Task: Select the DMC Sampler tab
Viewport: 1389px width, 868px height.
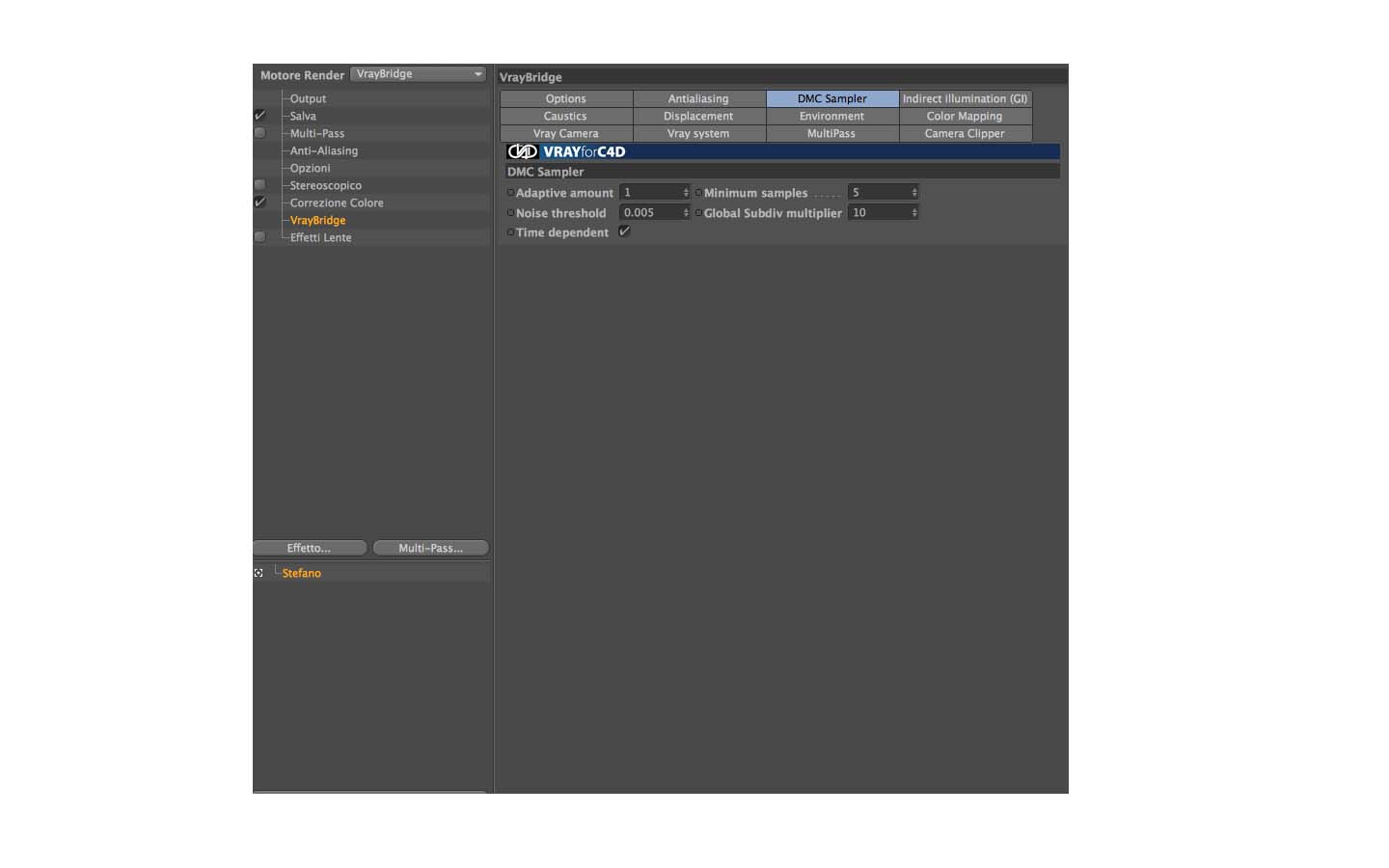Action: pos(832,98)
